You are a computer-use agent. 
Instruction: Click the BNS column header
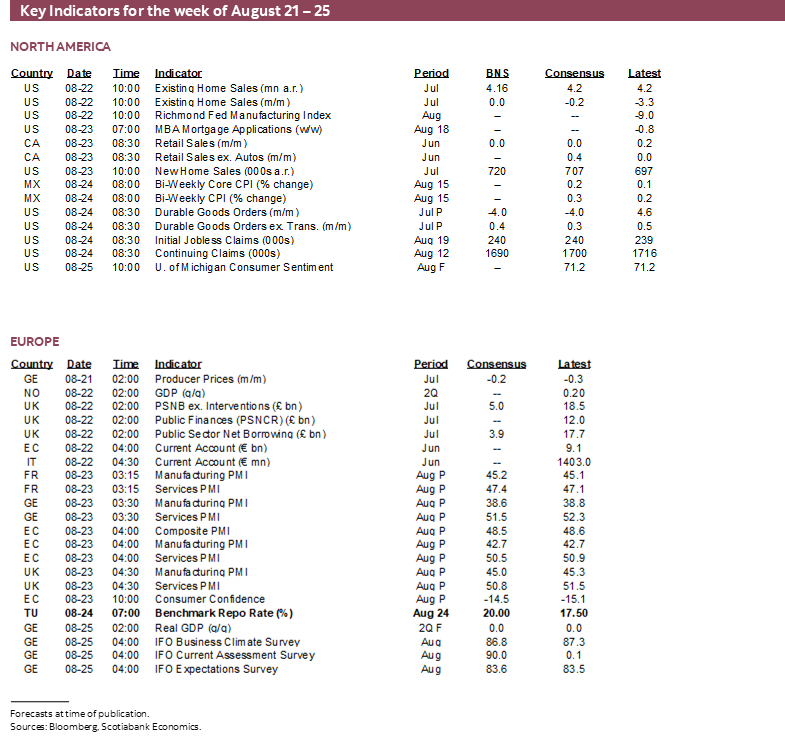click(497, 73)
